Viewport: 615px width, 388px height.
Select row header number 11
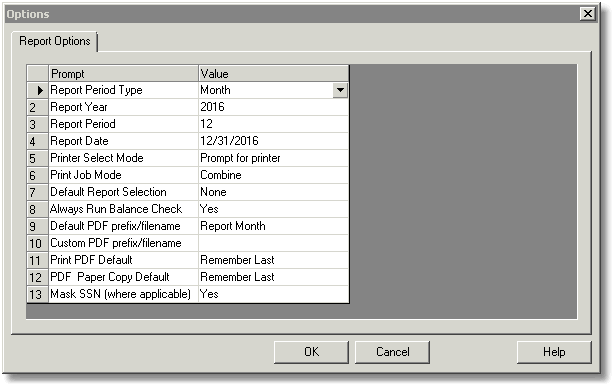click(38, 260)
